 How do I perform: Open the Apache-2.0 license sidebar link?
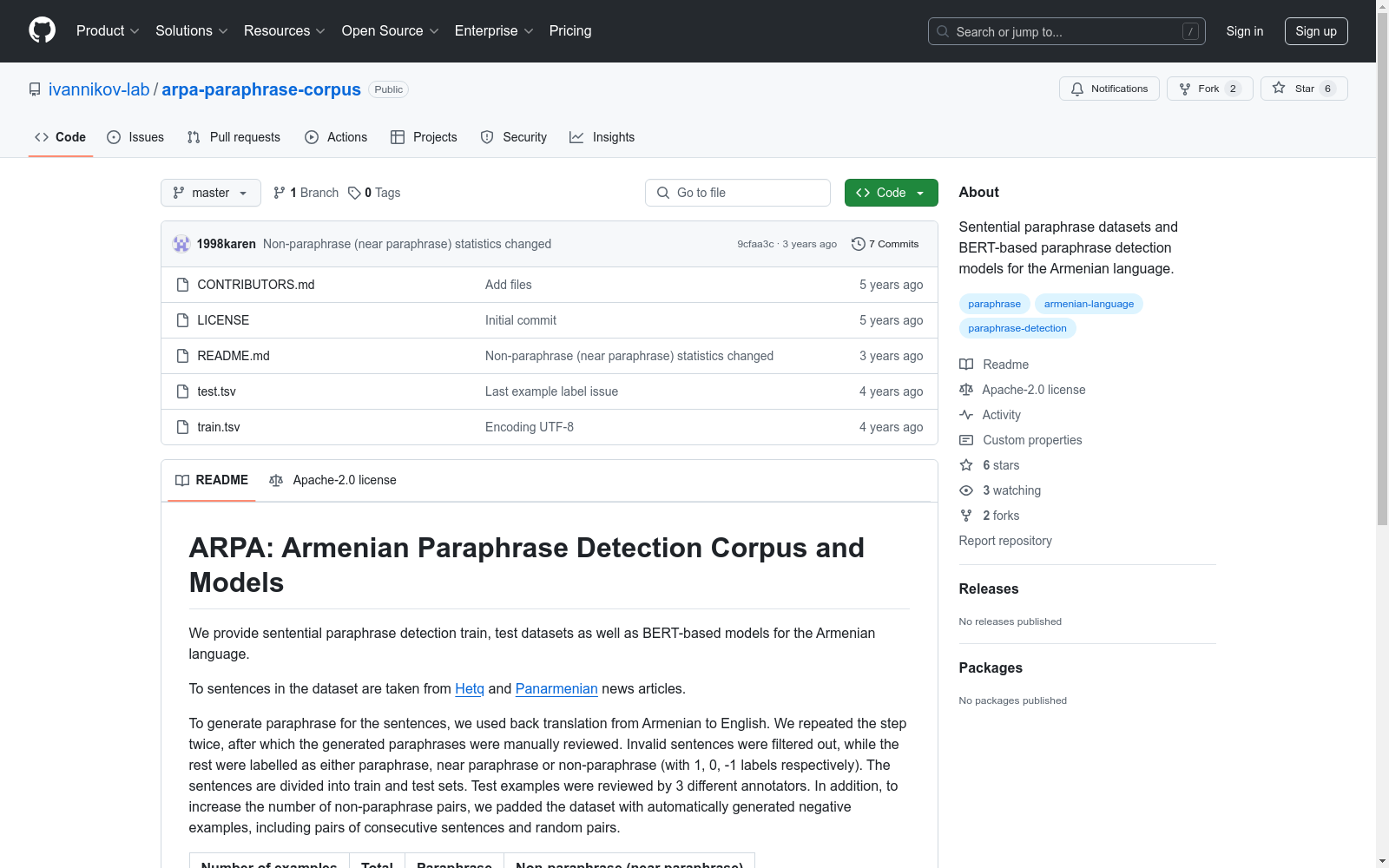1023,390
